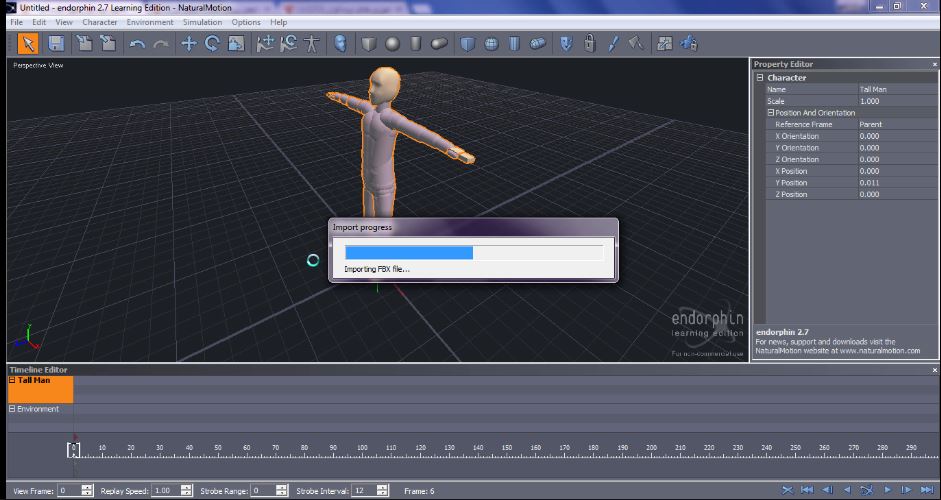
Task: Edit the Name field value Tall Man
Action: 896,89
